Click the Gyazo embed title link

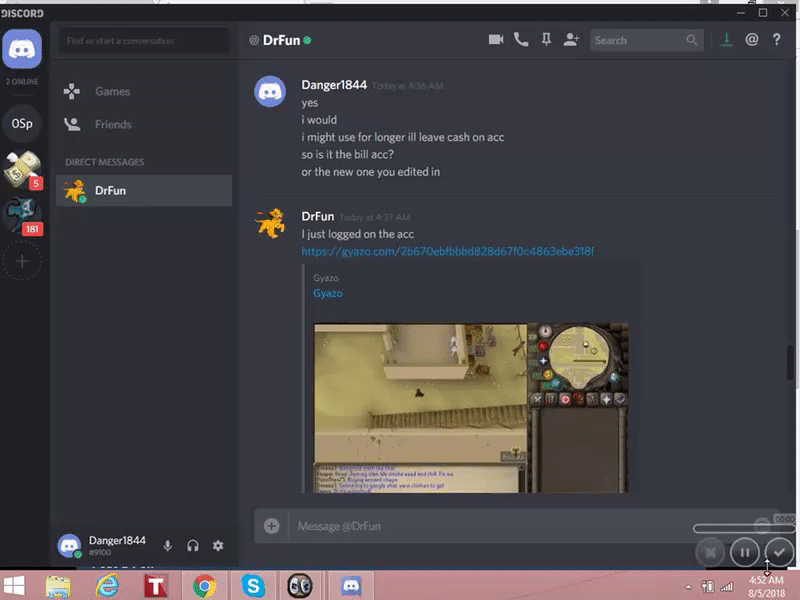point(328,293)
